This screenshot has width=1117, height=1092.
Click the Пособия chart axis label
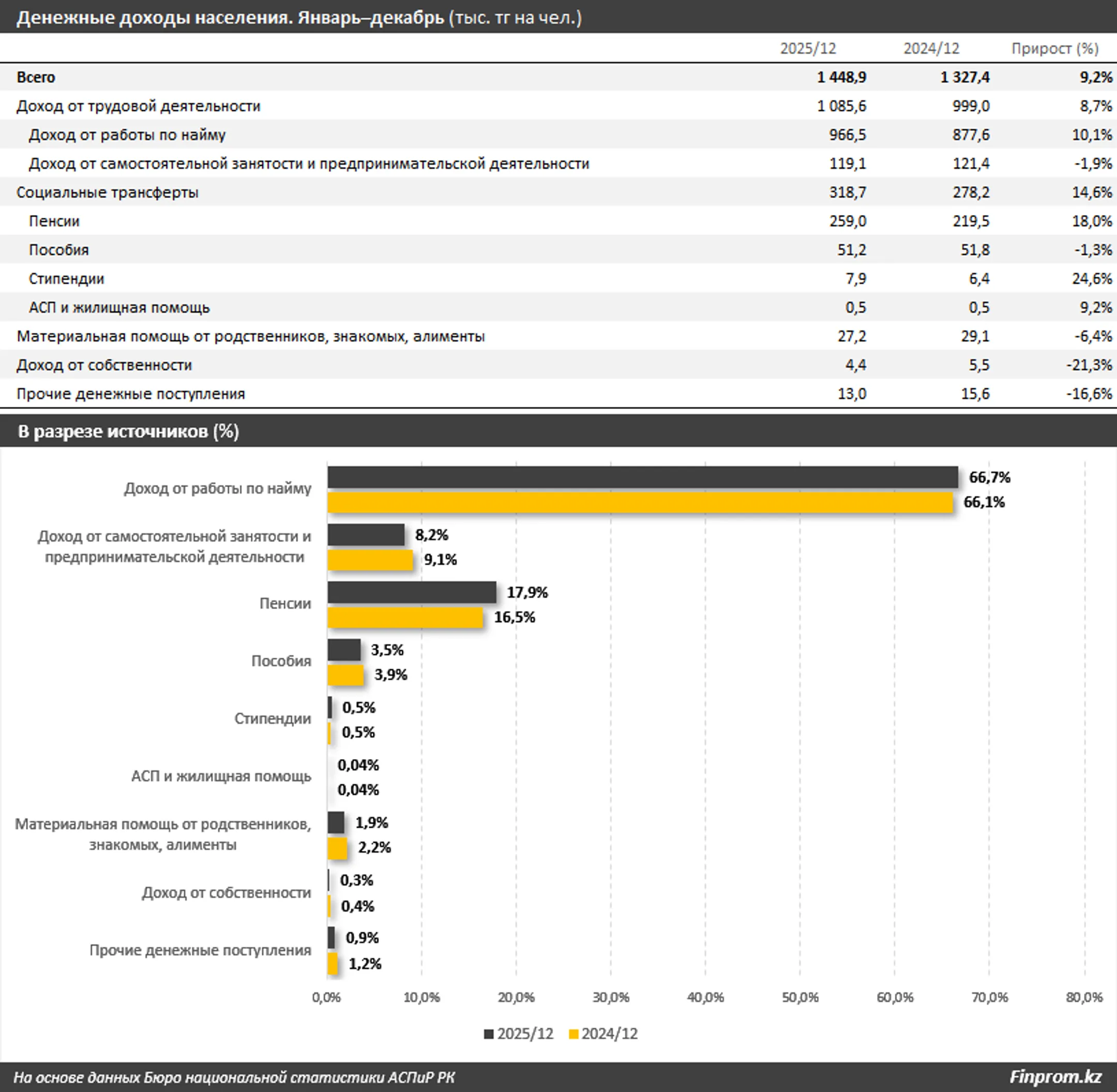point(281,661)
